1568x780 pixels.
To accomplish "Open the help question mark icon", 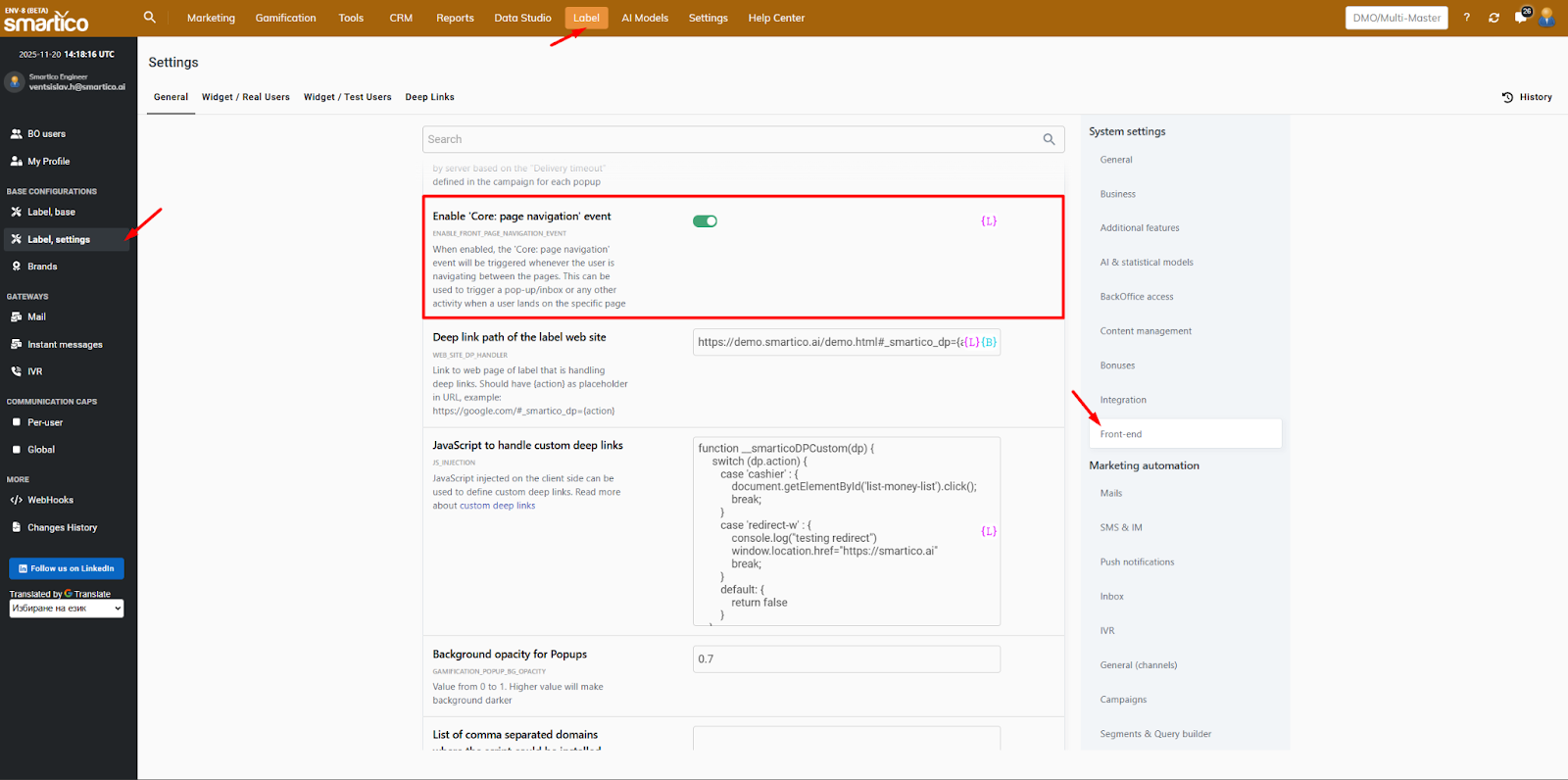I will click(1467, 18).
